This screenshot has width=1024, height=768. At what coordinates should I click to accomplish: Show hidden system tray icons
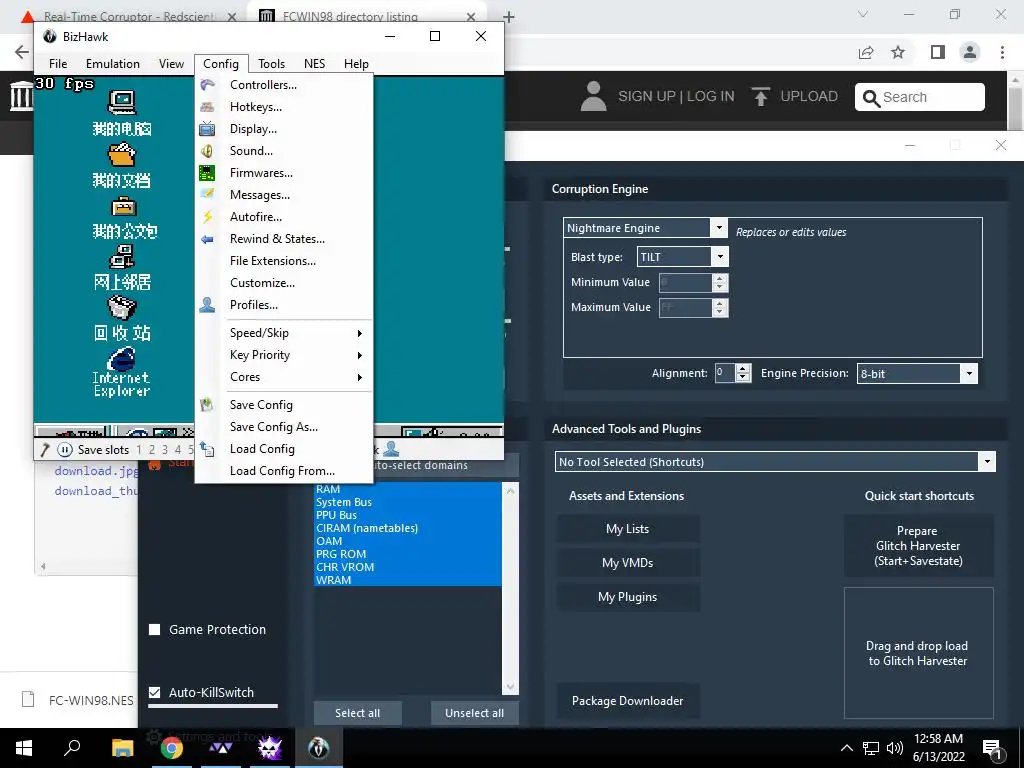click(x=846, y=748)
